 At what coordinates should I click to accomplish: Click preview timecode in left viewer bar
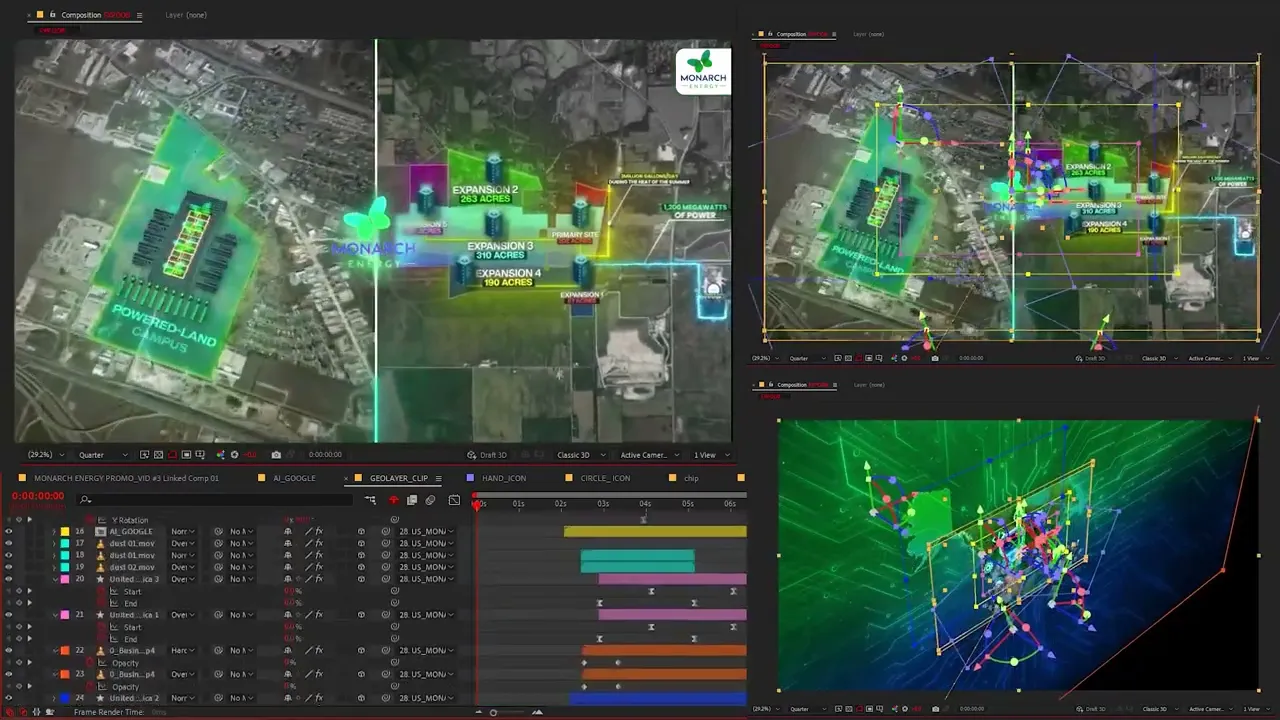[x=325, y=455]
